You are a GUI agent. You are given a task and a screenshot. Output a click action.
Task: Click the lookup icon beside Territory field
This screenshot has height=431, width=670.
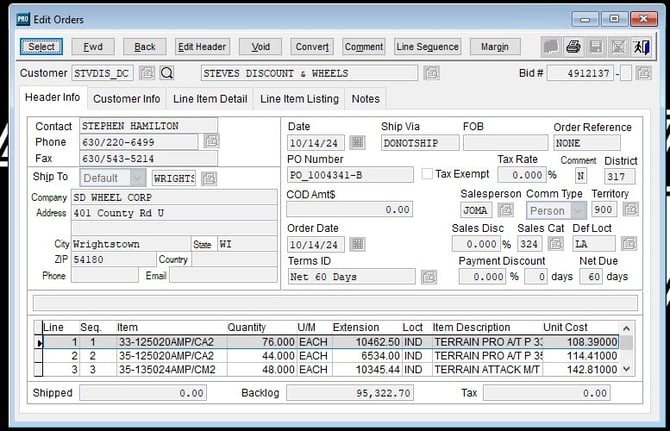coord(630,210)
